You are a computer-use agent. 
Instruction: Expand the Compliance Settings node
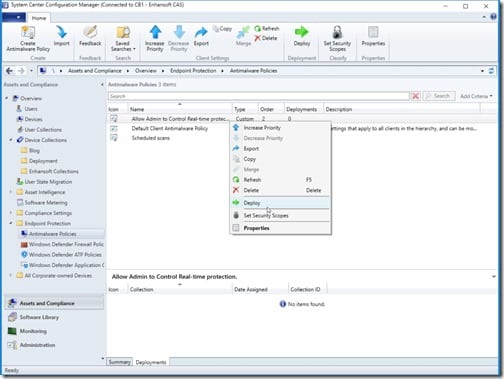pyautogui.click(x=11, y=213)
